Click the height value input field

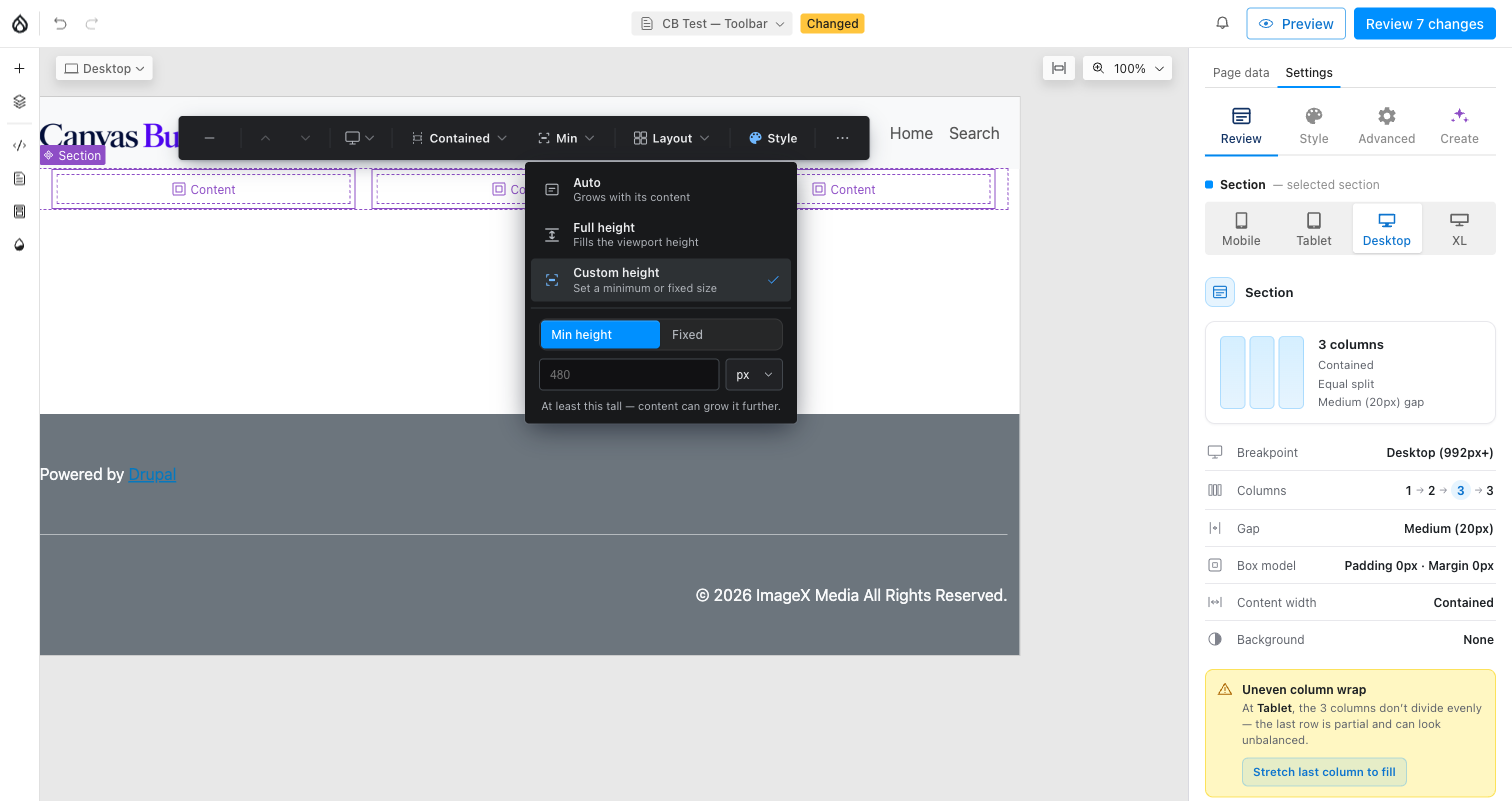click(629, 374)
